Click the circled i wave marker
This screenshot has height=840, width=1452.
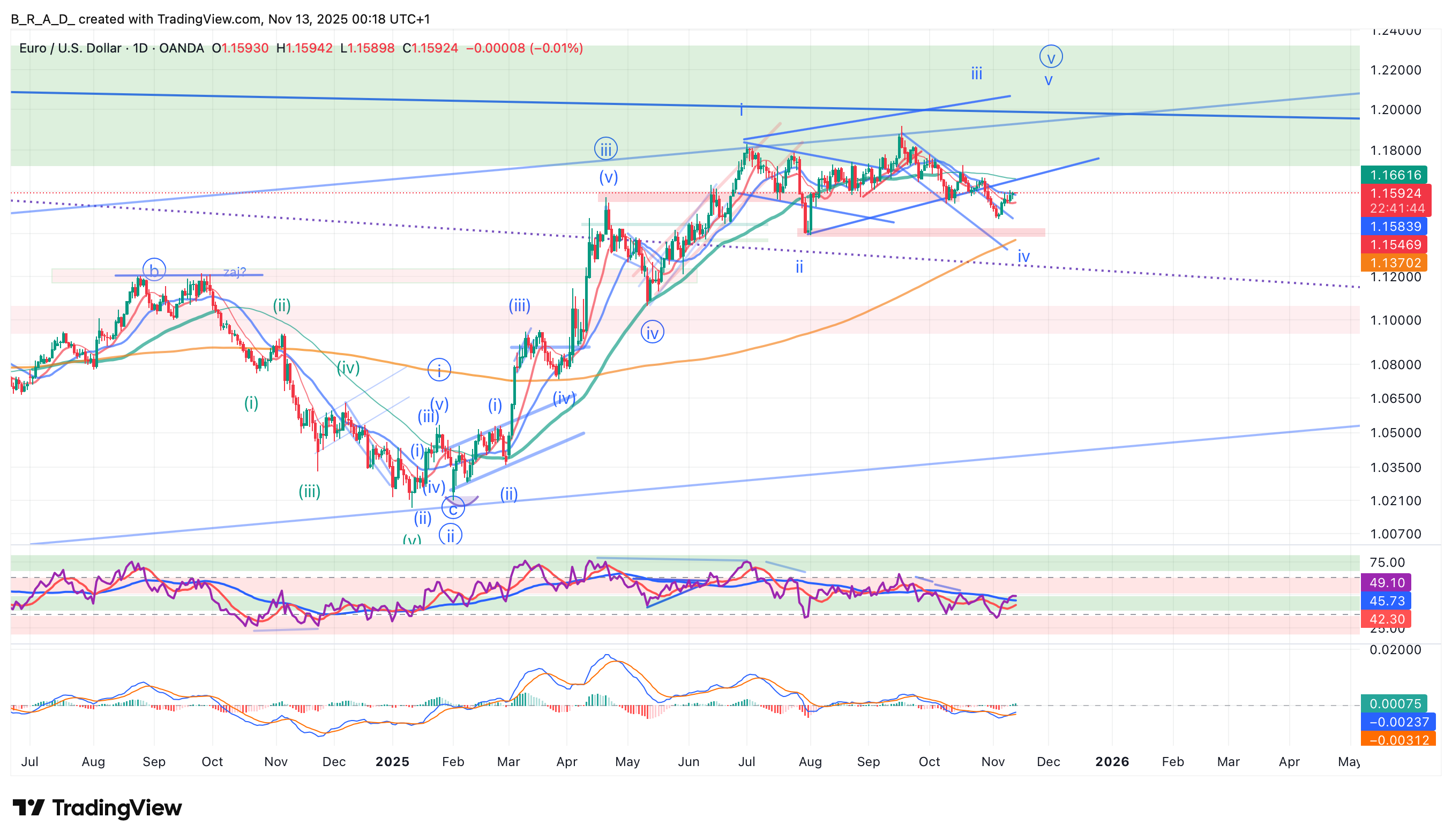tap(439, 370)
